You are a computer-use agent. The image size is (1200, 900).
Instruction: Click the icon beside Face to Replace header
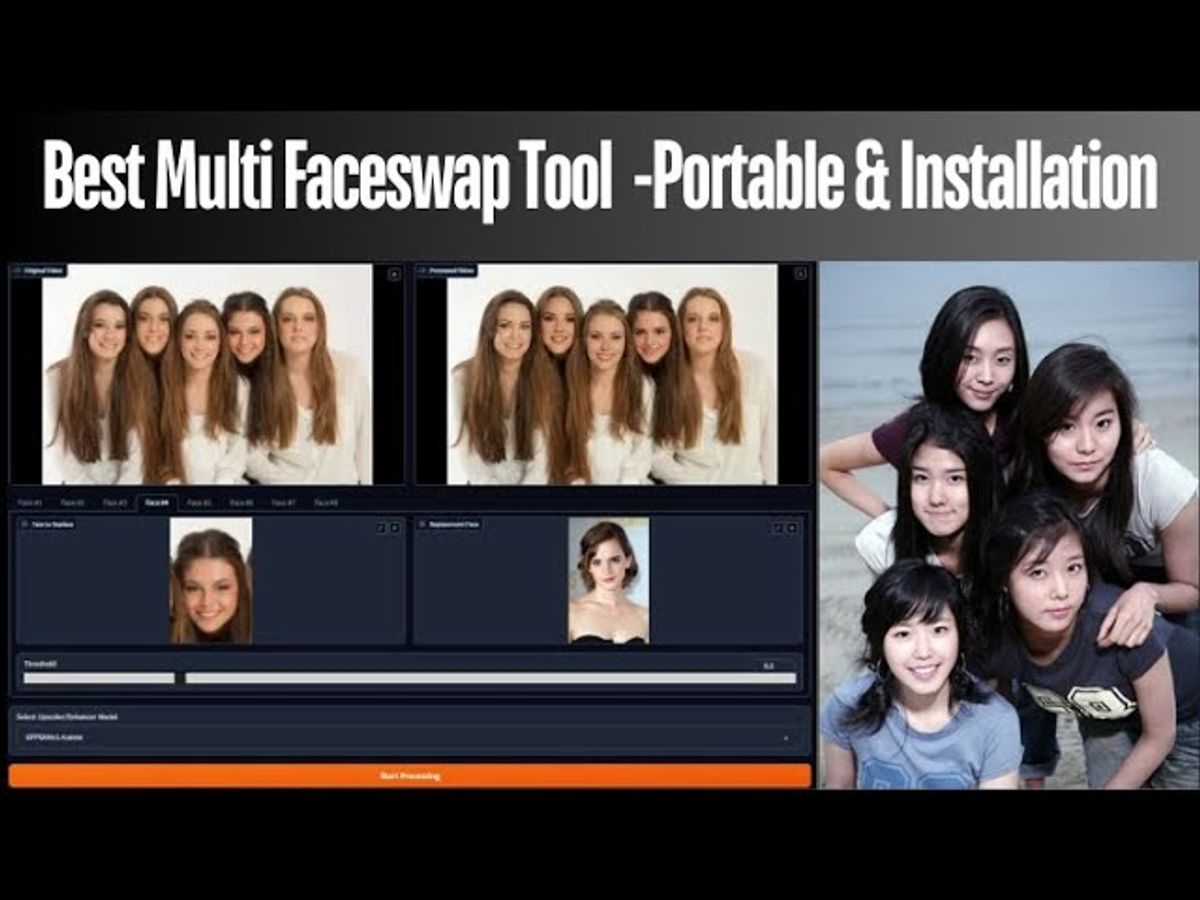pos(23,523)
